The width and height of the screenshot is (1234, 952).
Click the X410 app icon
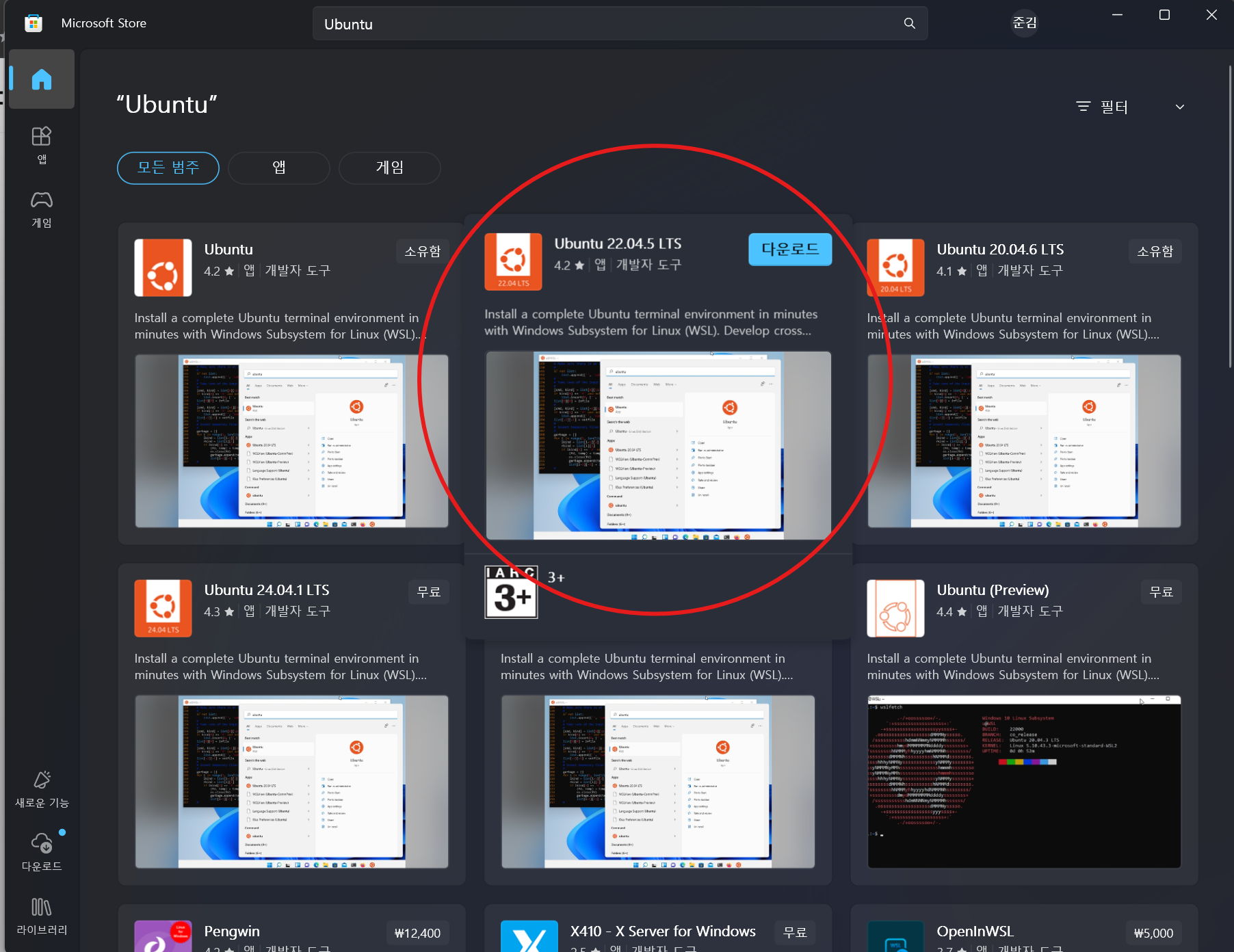(x=529, y=936)
